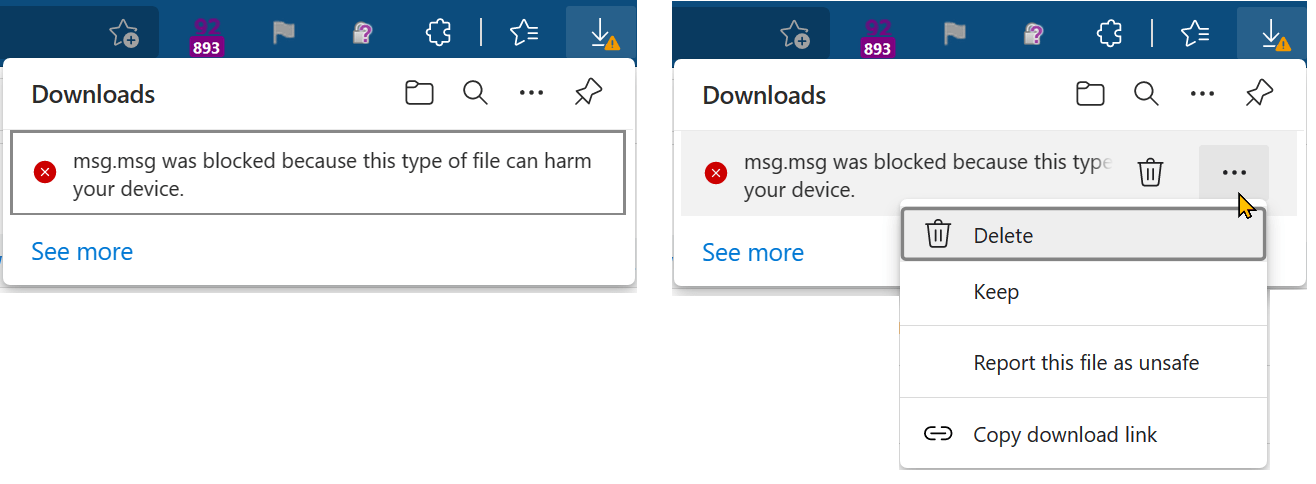Click See more link under the fully visible blocked message
The height and width of the screenshot is (484, 1316).
(82, 251)
